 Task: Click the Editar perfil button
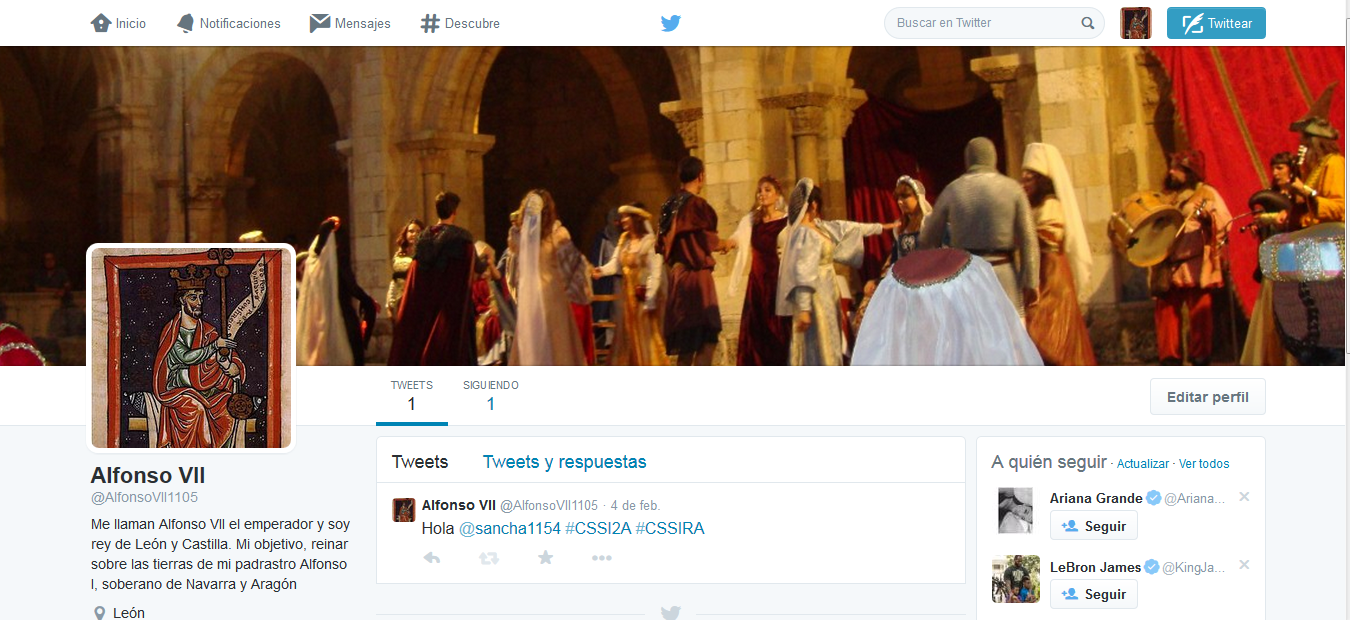(1208, 397)
